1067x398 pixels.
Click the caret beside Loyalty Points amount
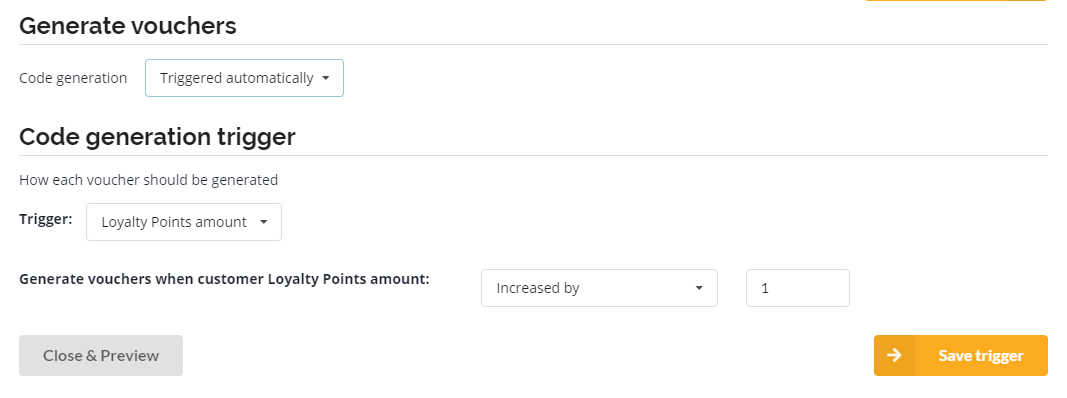[x=264, y=222]
